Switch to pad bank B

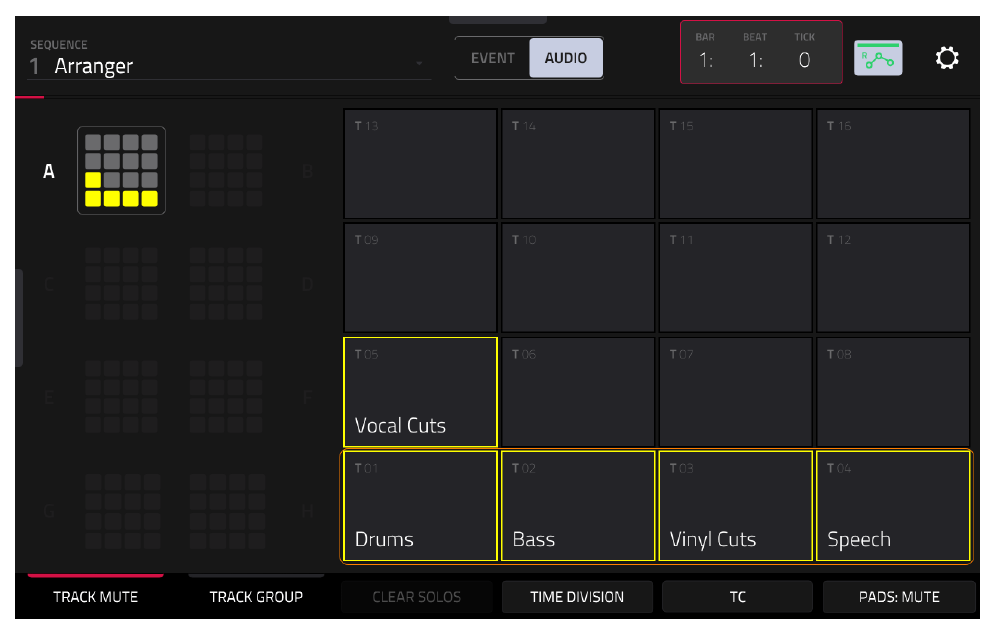click(x=226, y=170)
